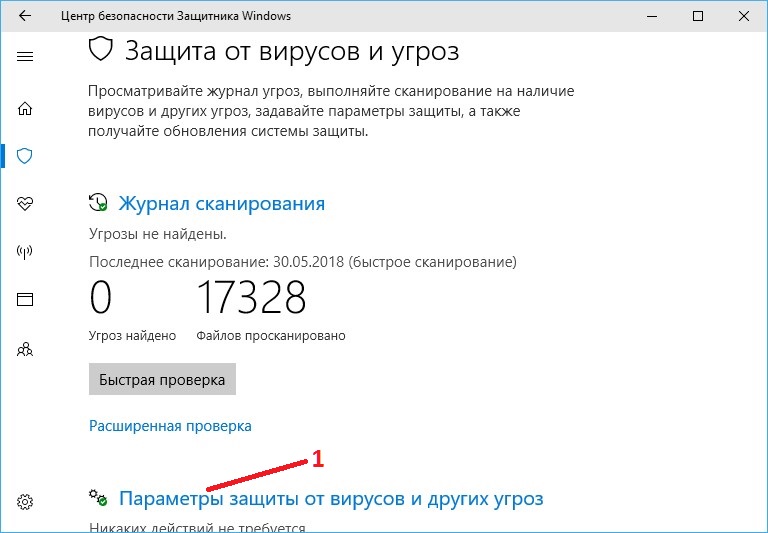Select the virus protection shield sidebar icon
Screen dimensions: 768x533
point(24,156)
